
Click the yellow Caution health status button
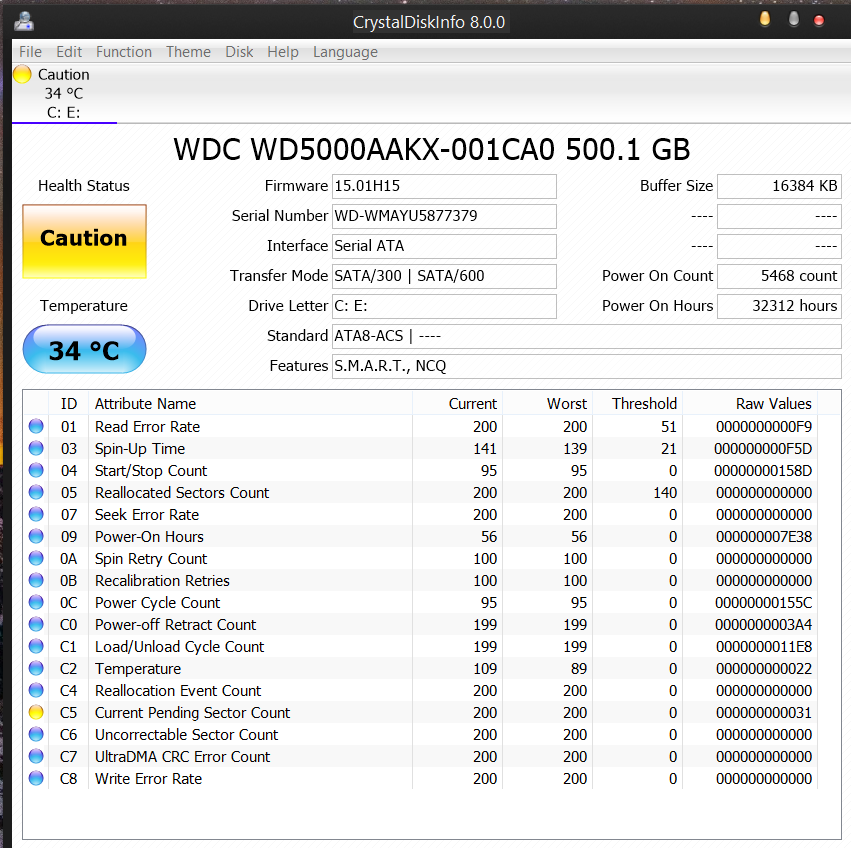(84, 241)
